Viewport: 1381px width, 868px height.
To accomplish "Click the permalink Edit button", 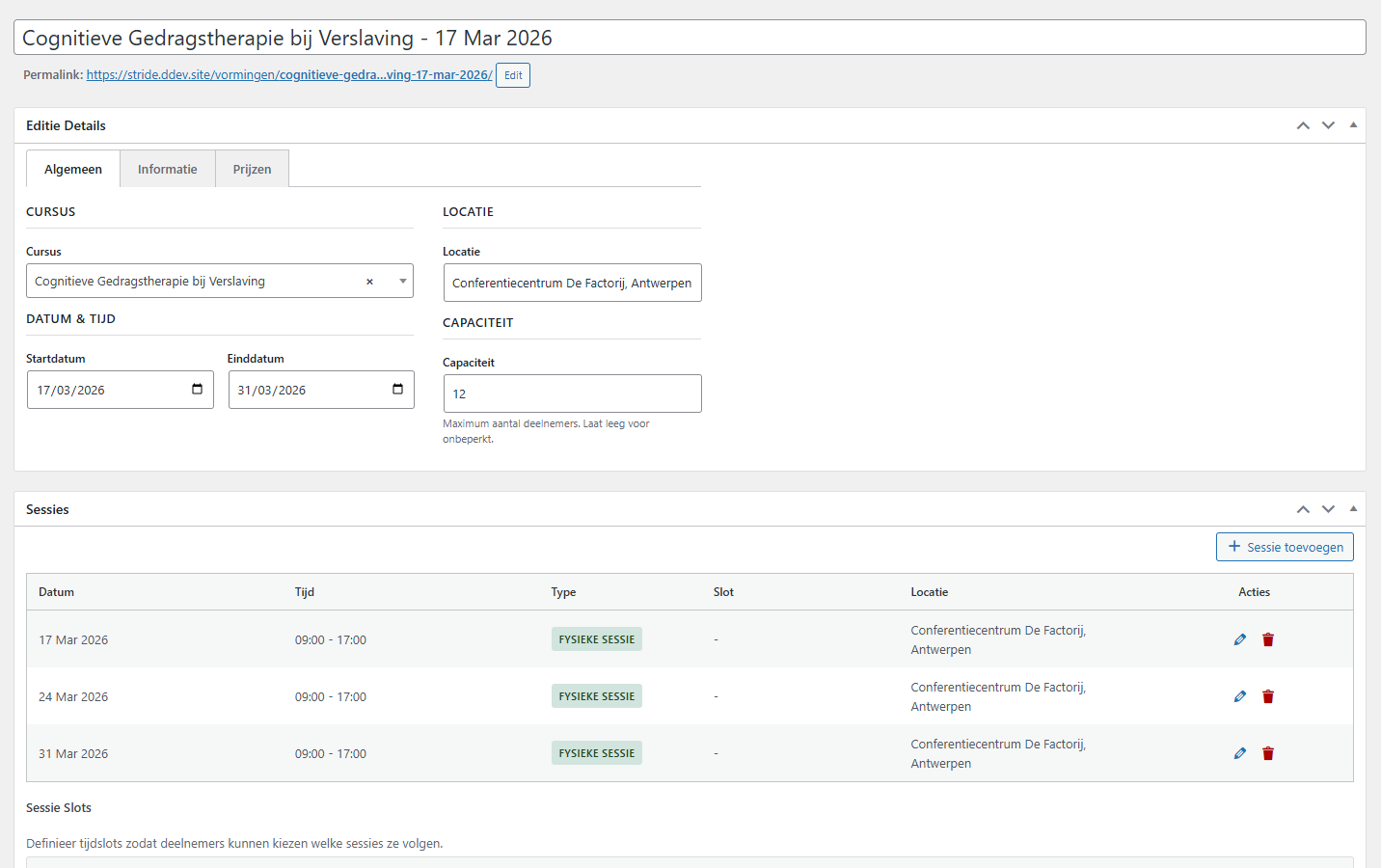I will point(513,75).
